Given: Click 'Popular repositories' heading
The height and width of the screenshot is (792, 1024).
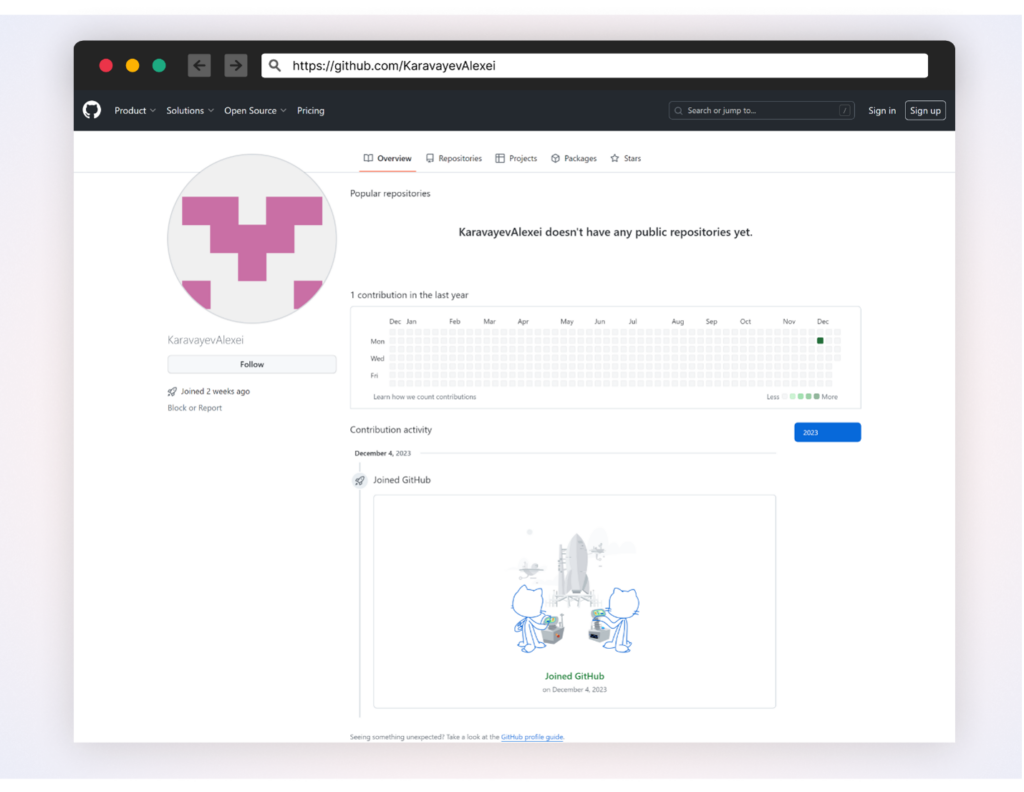Looking at the screenshot, I should (x=390, y=193).
